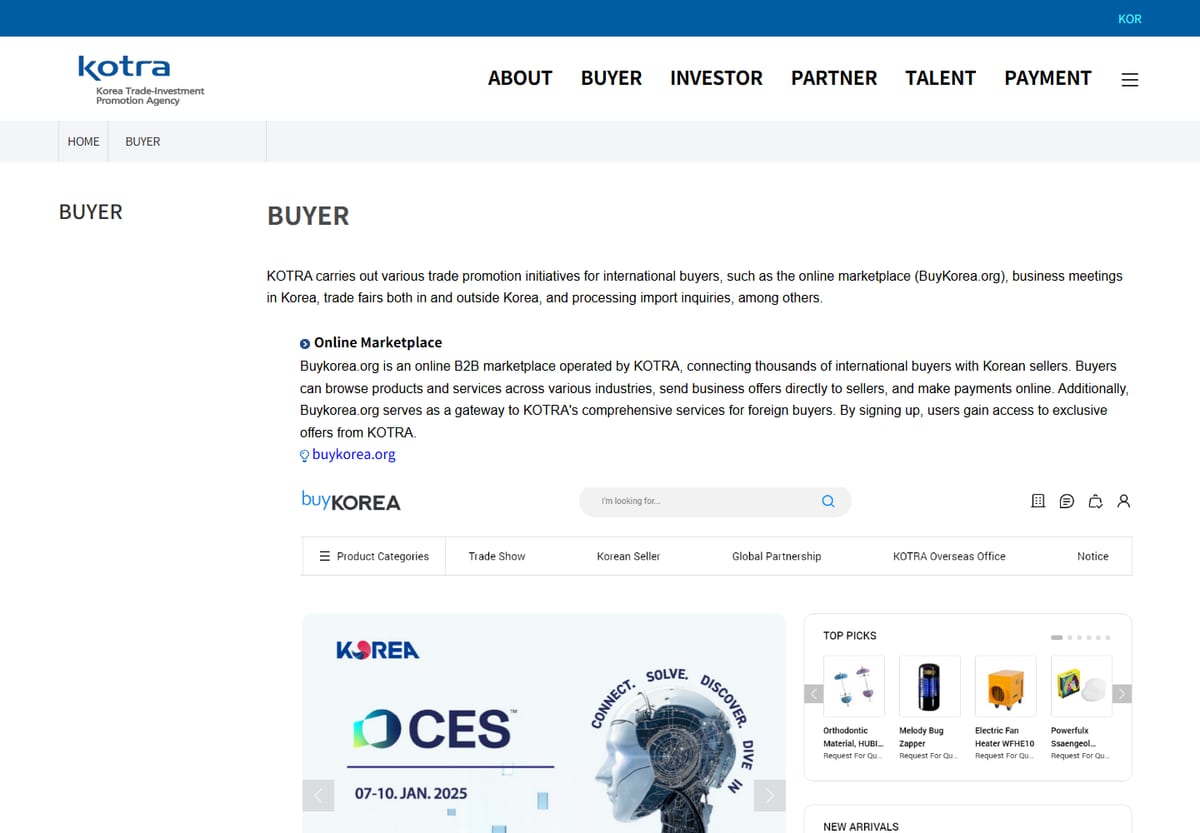Image resolution: width=1200 pixels, height=833 pixels.
Task: Click the 'Melody Bug Zapper' product title
Action: [x=921, y=737]
